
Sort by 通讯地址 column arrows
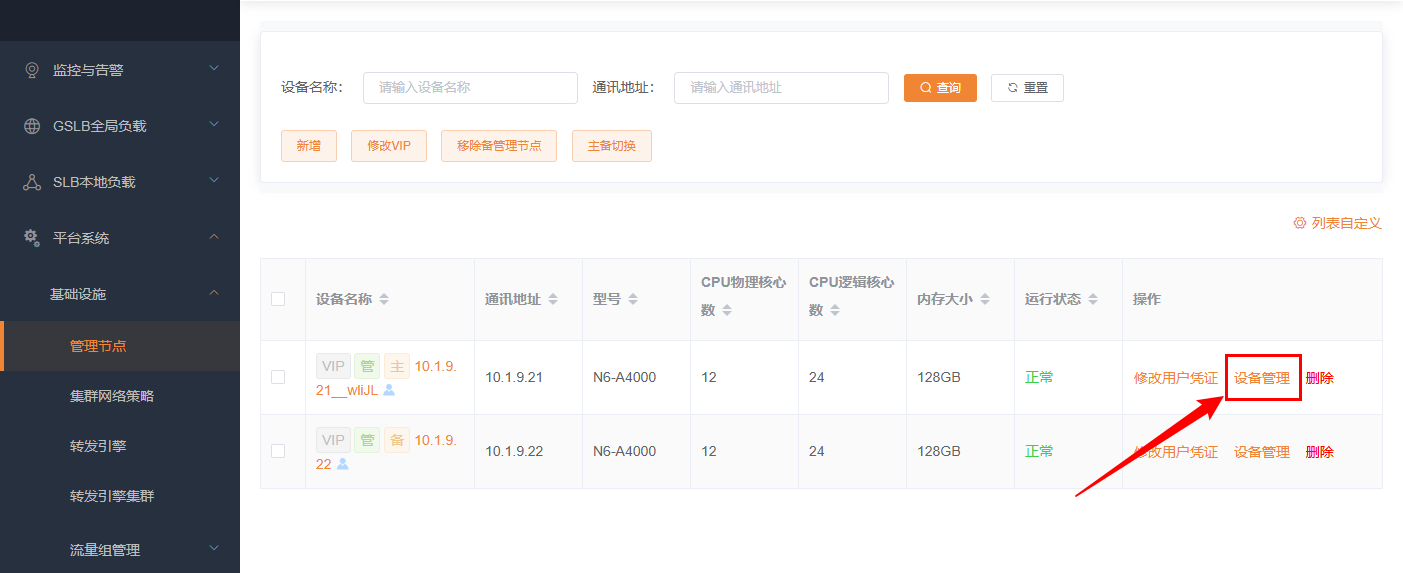(x=553, y=300)
